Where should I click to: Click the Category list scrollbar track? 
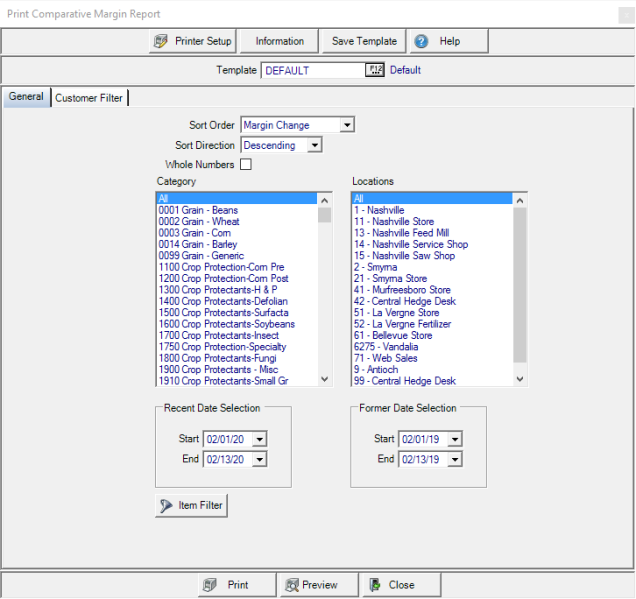pos(324,300)
